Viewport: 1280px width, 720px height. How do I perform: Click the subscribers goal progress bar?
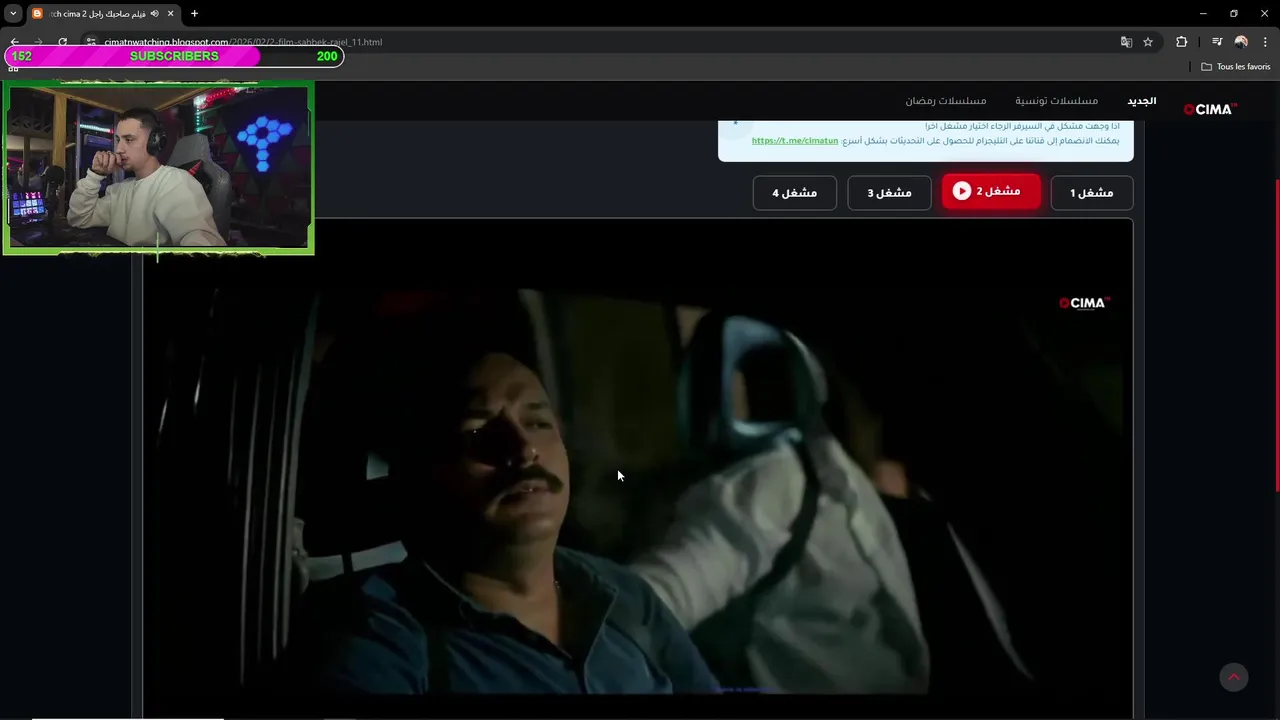click(174, 56)
